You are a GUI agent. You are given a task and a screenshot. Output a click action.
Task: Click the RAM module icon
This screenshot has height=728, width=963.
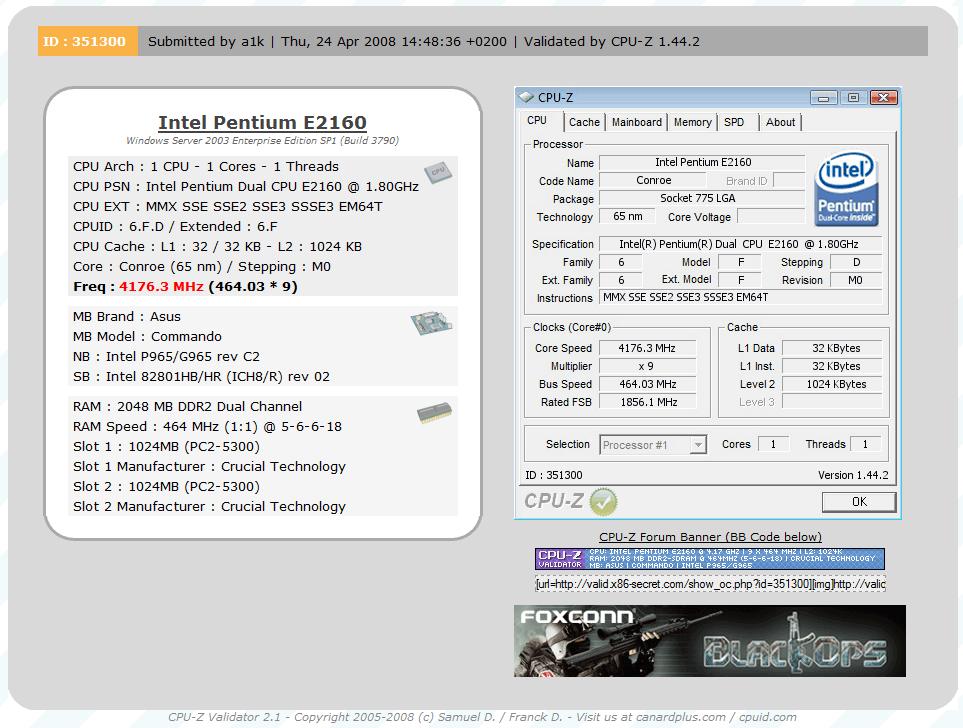(434, 413)
